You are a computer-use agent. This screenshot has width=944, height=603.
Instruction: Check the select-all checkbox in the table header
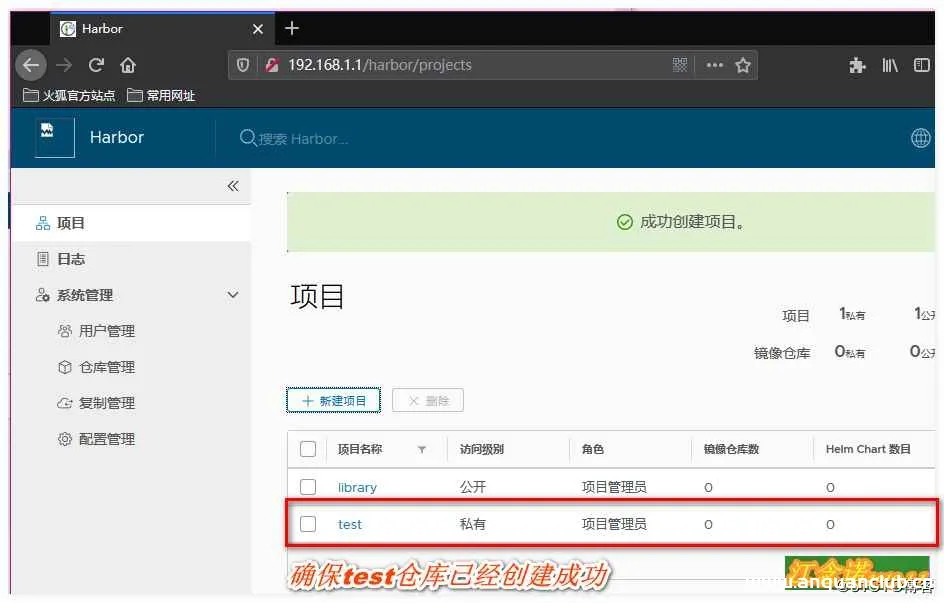(308, 449)
